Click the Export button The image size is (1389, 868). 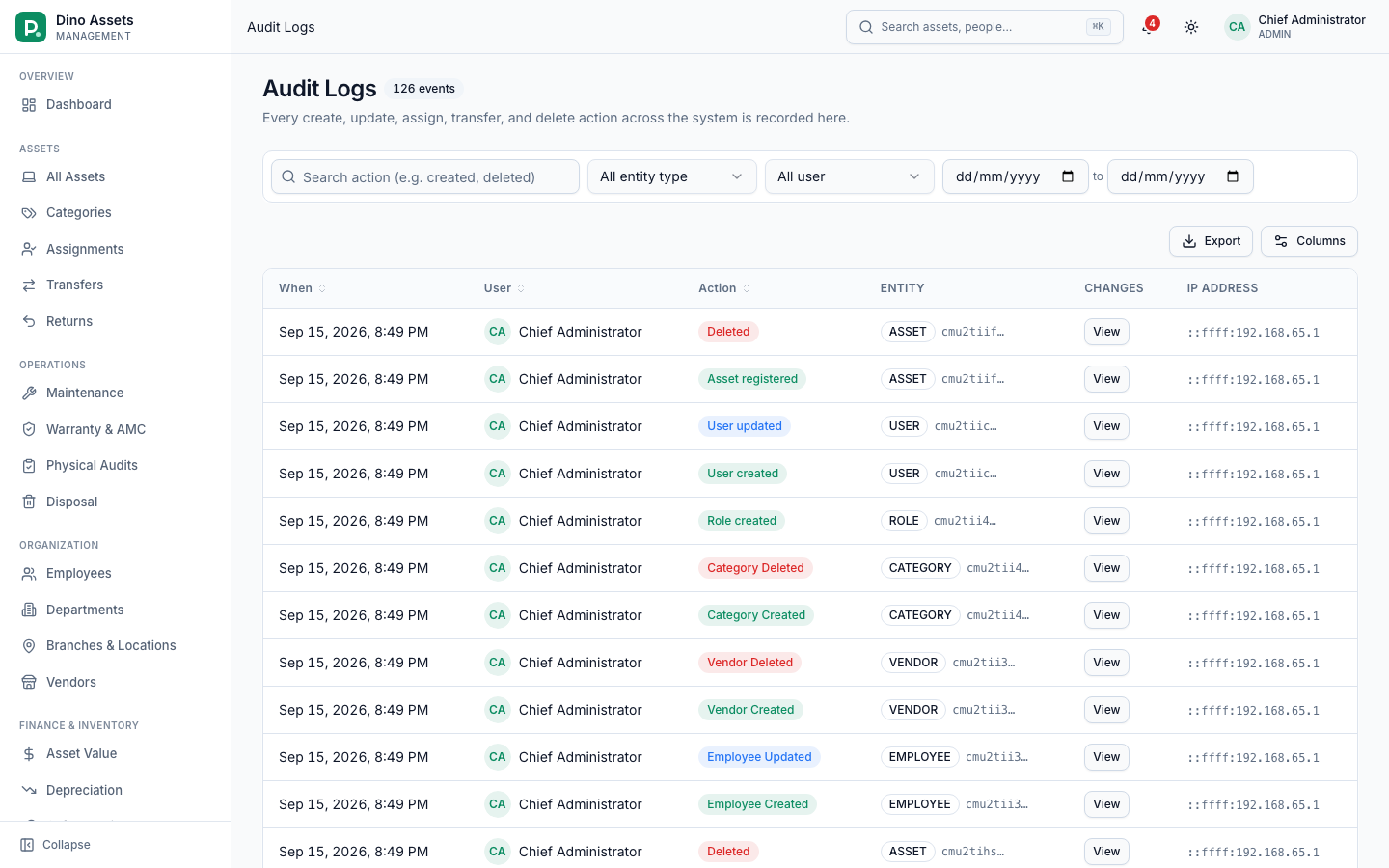pyautogui.click(x=1212, y=241)
